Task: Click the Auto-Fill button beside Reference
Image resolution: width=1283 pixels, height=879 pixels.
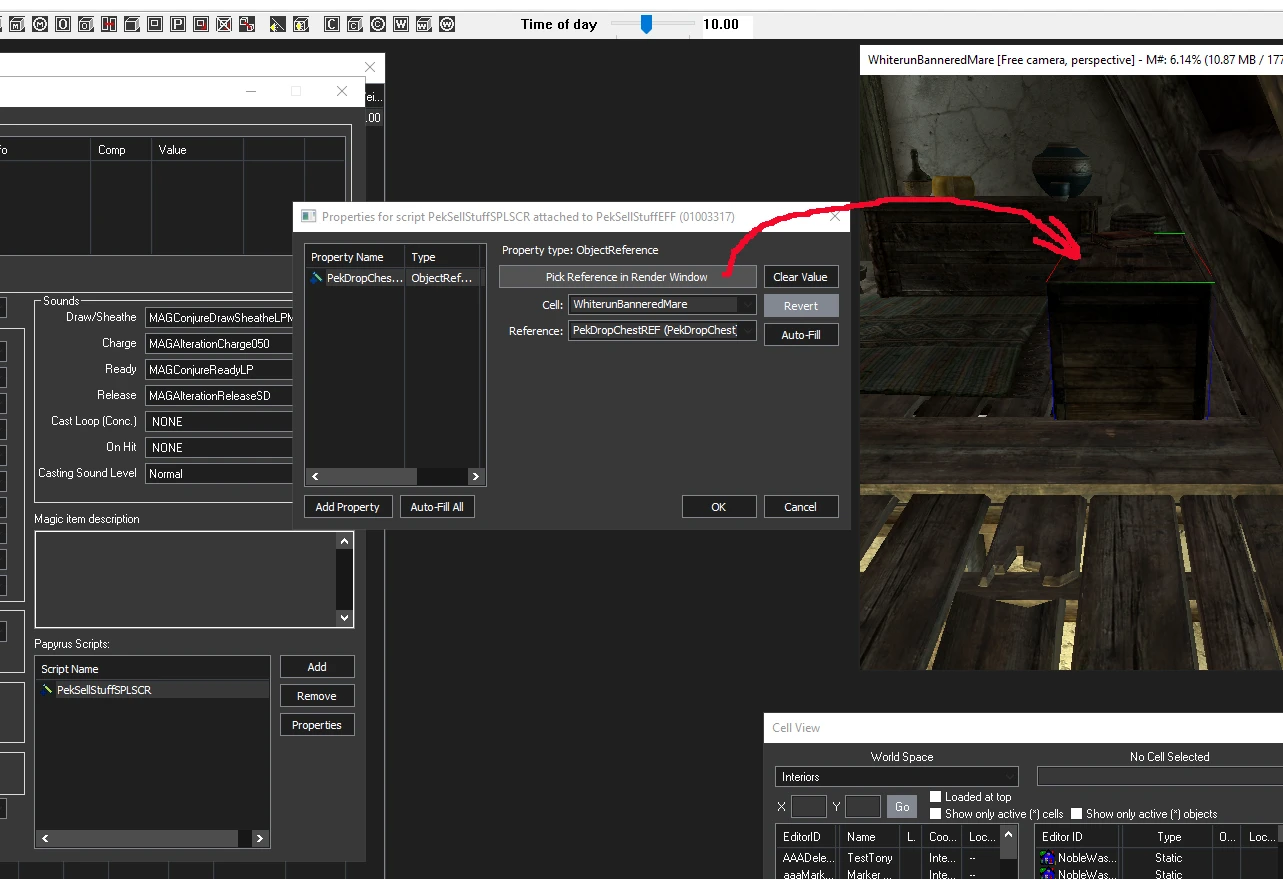Action: coord(801,335)
